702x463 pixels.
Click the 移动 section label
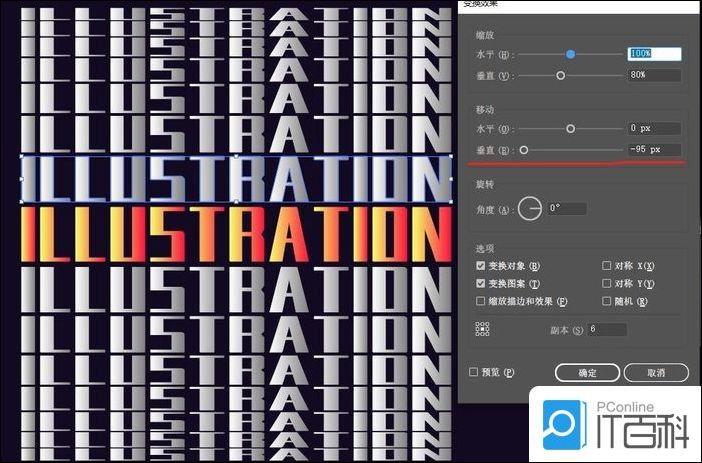[x=485, y=109]
